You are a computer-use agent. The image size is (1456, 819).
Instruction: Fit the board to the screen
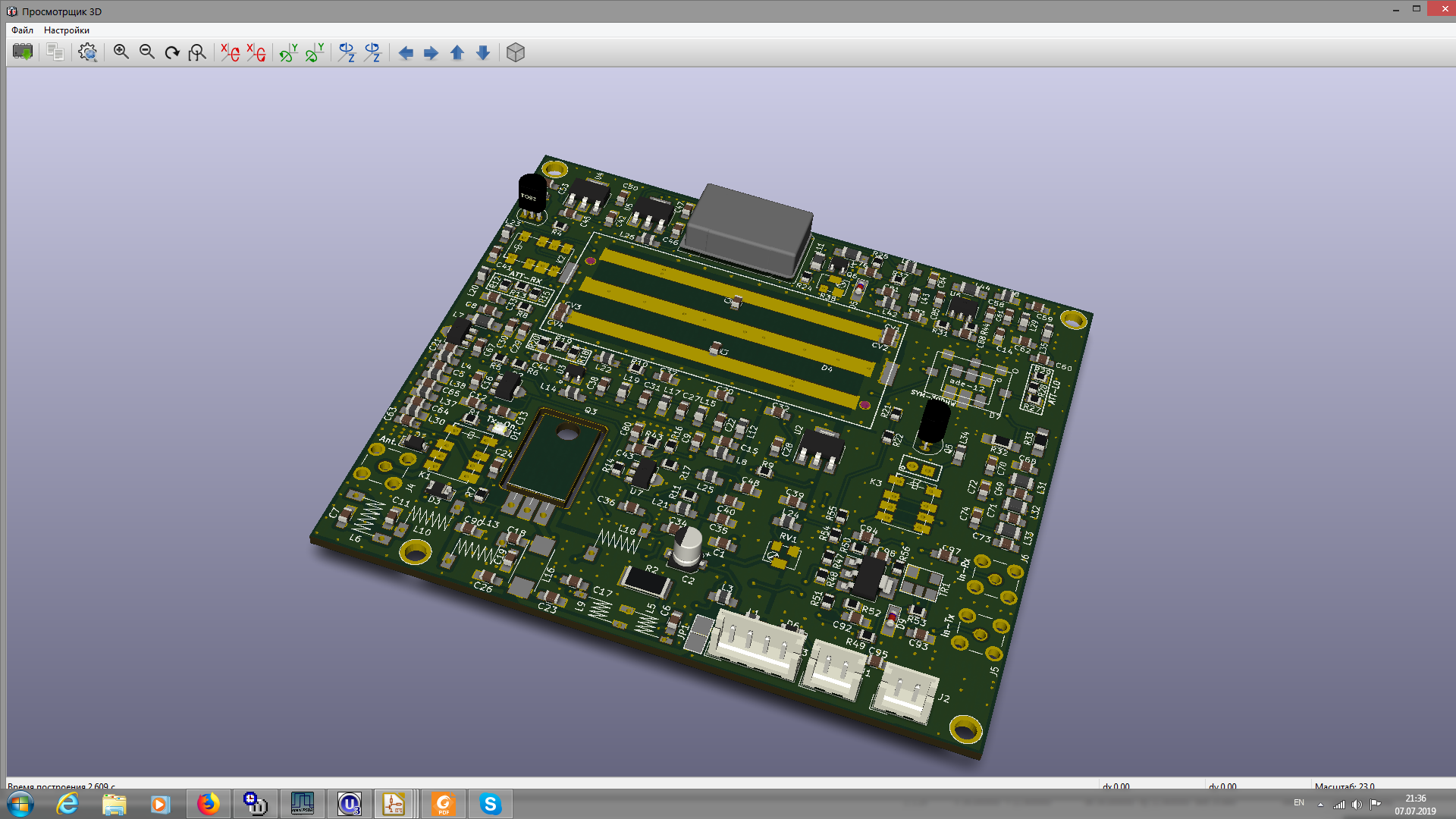[x=197, y=52]
